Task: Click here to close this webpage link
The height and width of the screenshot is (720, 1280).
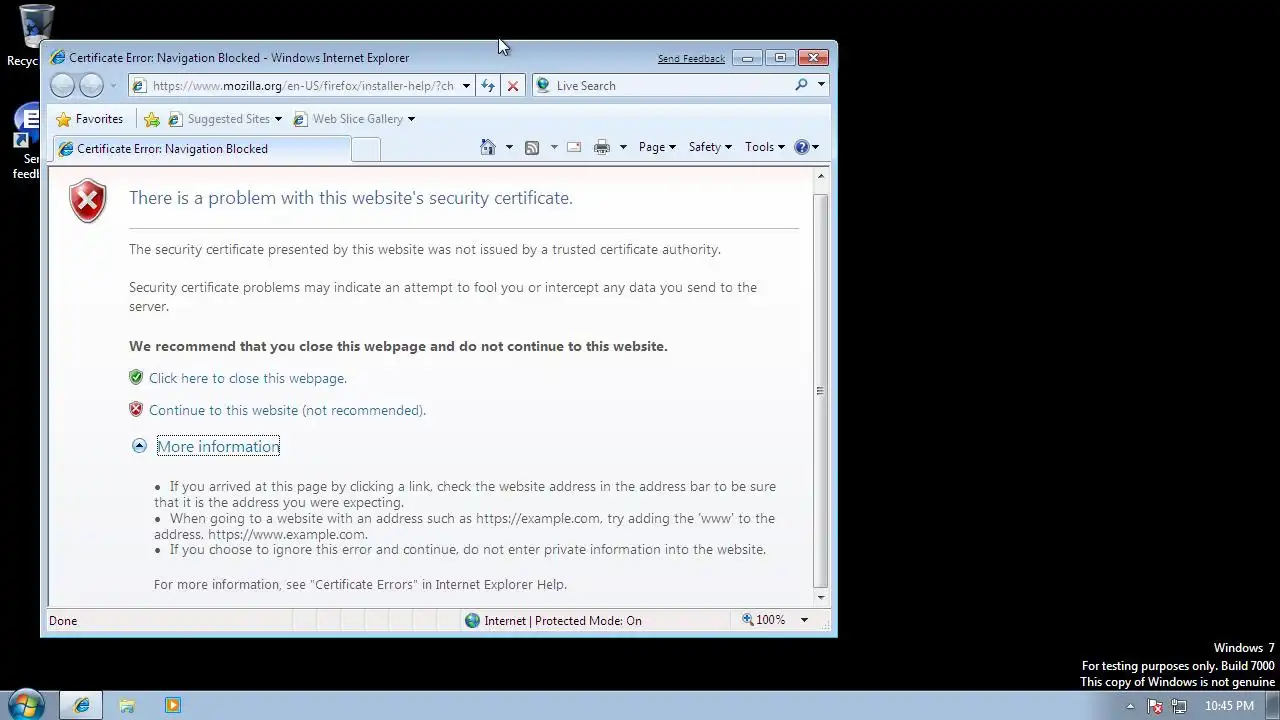Action: coord(248,378)
